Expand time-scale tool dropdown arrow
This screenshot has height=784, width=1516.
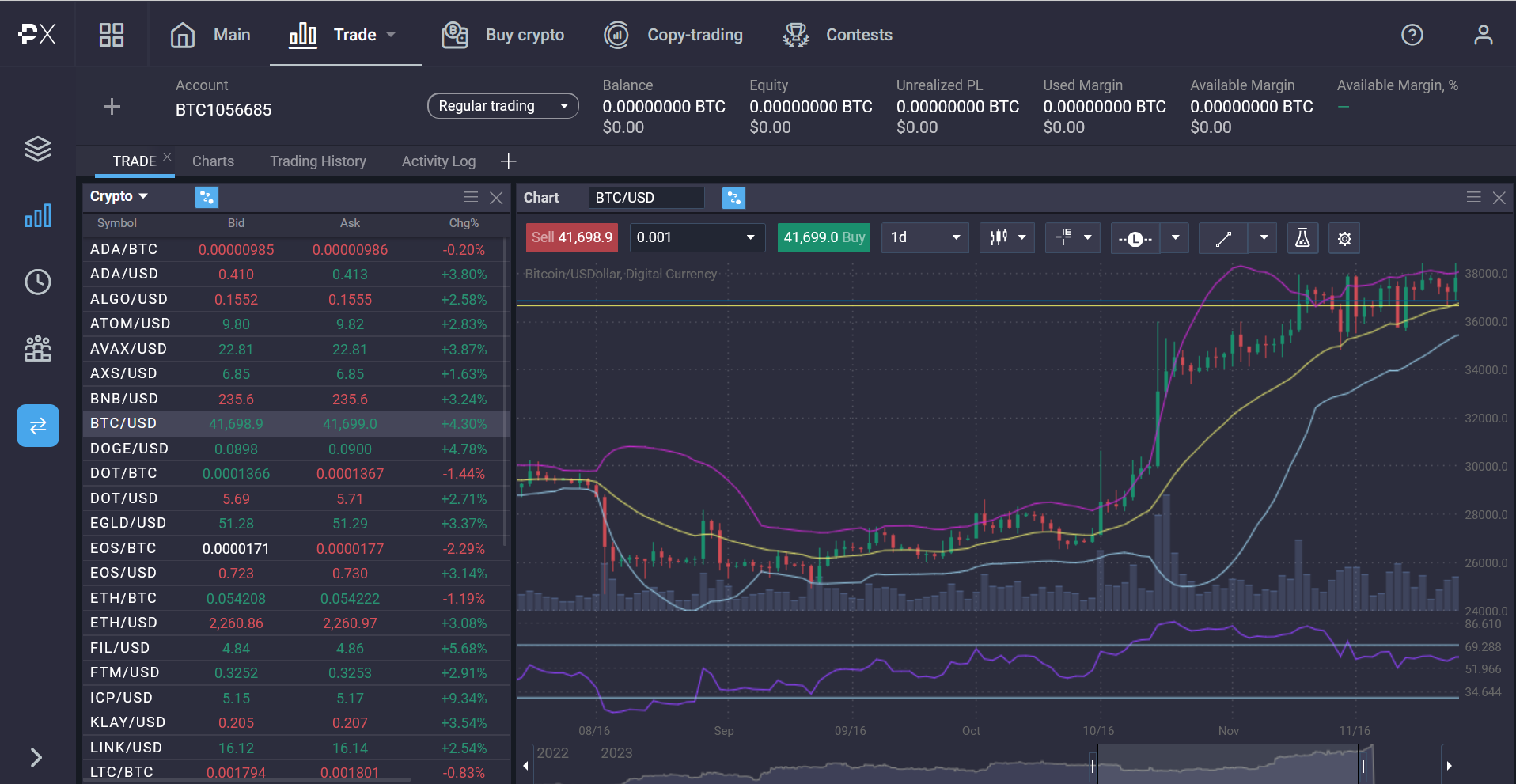pos(1175,238)
